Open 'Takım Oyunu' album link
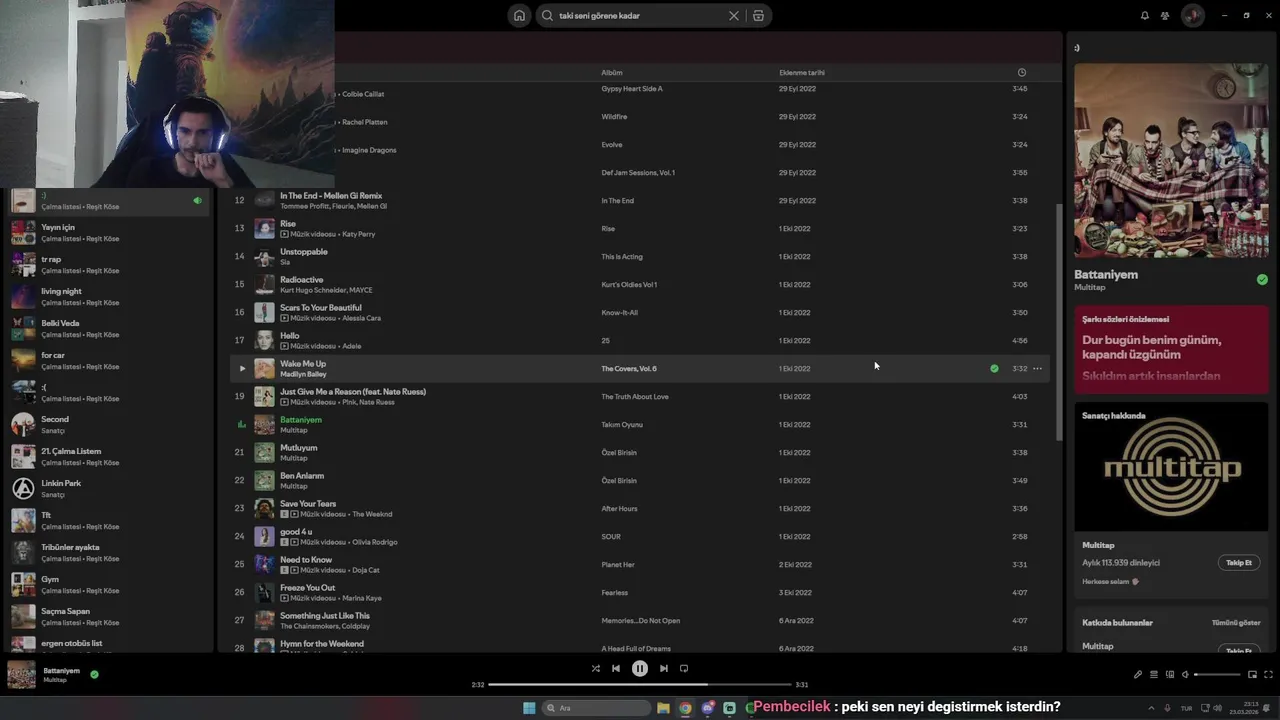The image size is (1280, 720). (622, 424)
